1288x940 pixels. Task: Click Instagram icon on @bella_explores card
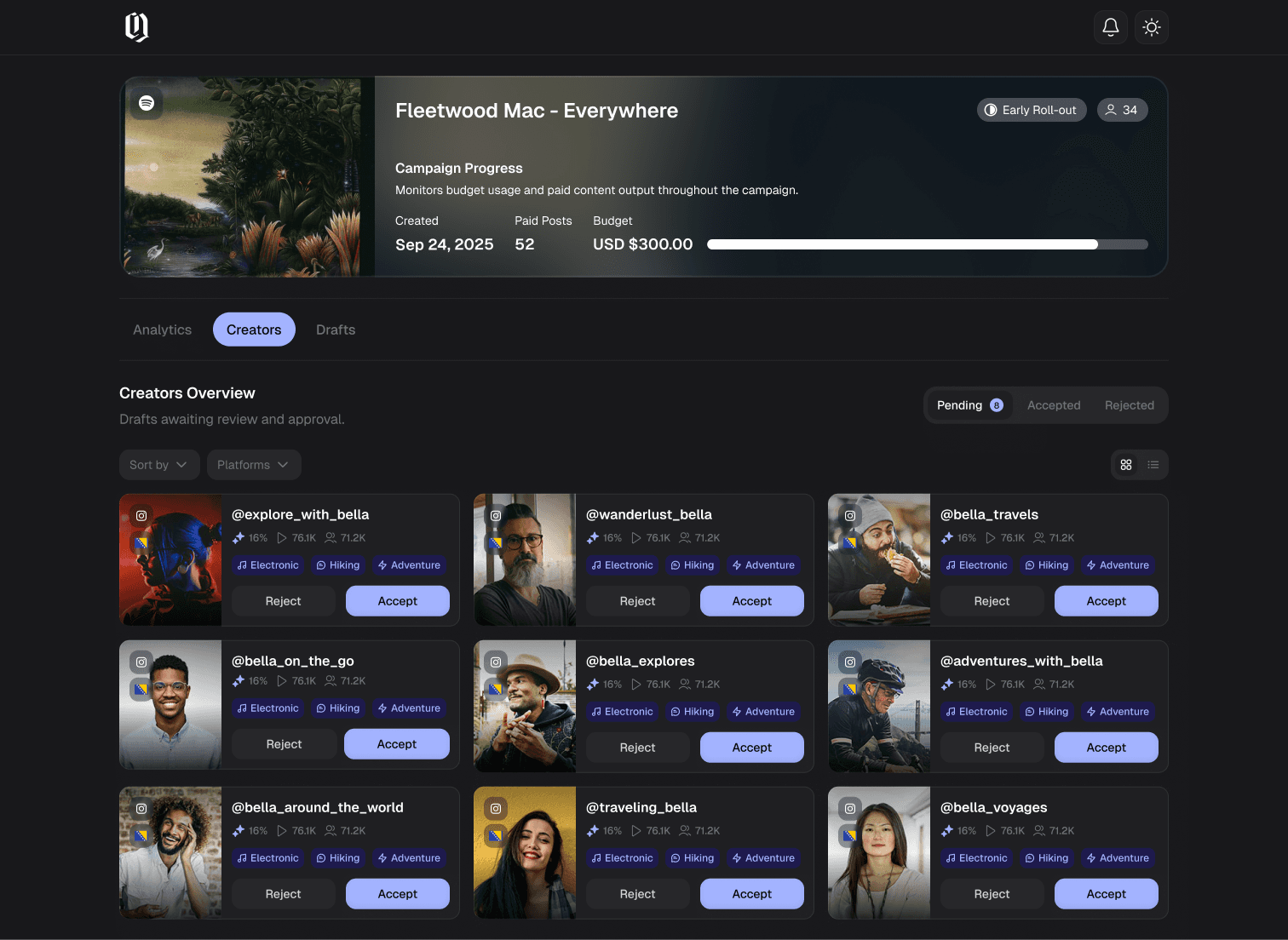pyautogui.click(x=496, y=662)
